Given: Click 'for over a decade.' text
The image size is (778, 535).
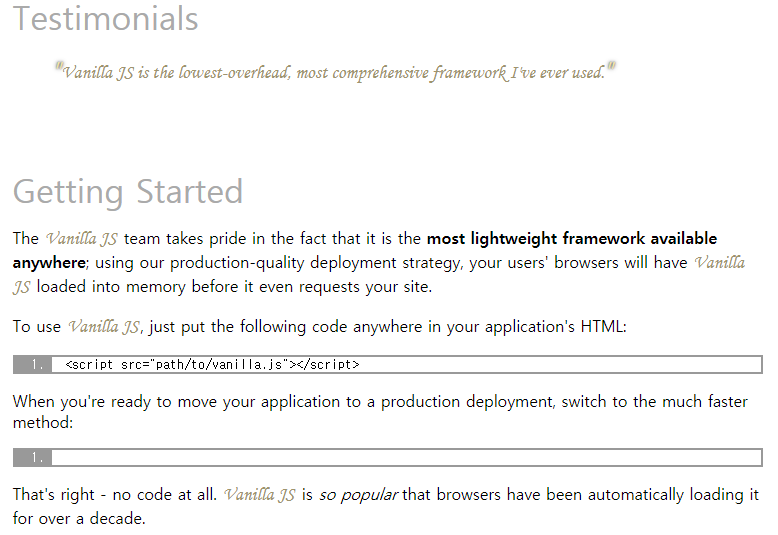Looking at the screenshot, I should [79, 519].
